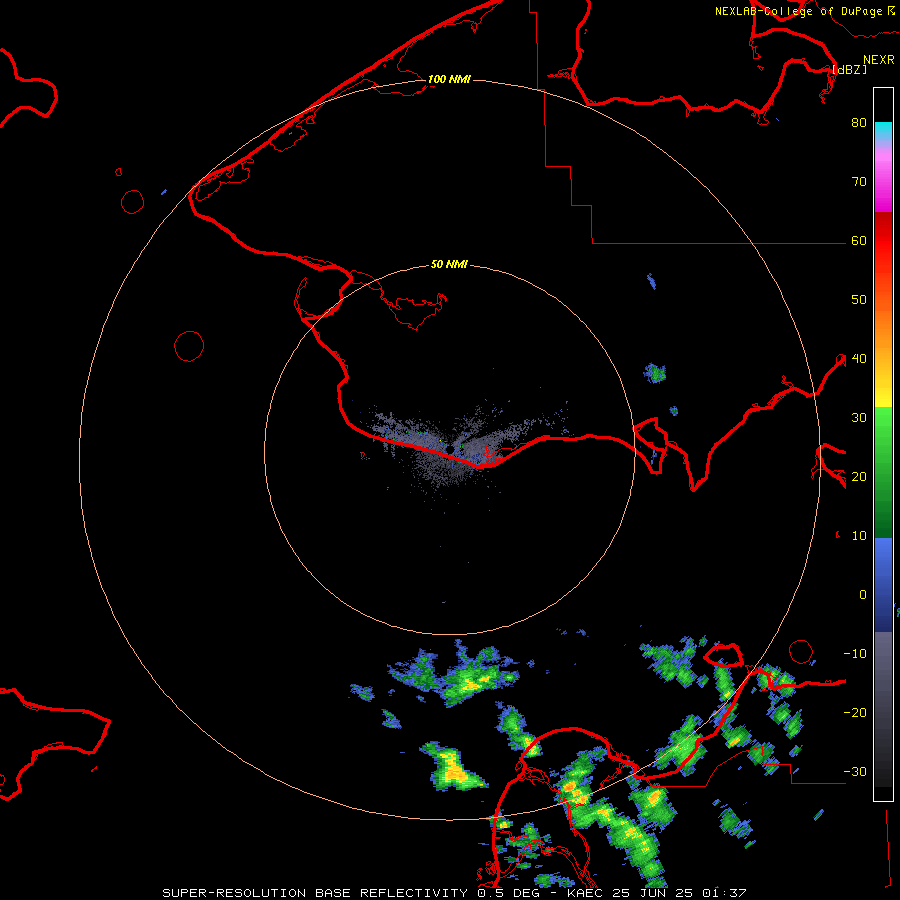
Task: Click the -20 value on the dBZ scale
Action: point(855,713)
